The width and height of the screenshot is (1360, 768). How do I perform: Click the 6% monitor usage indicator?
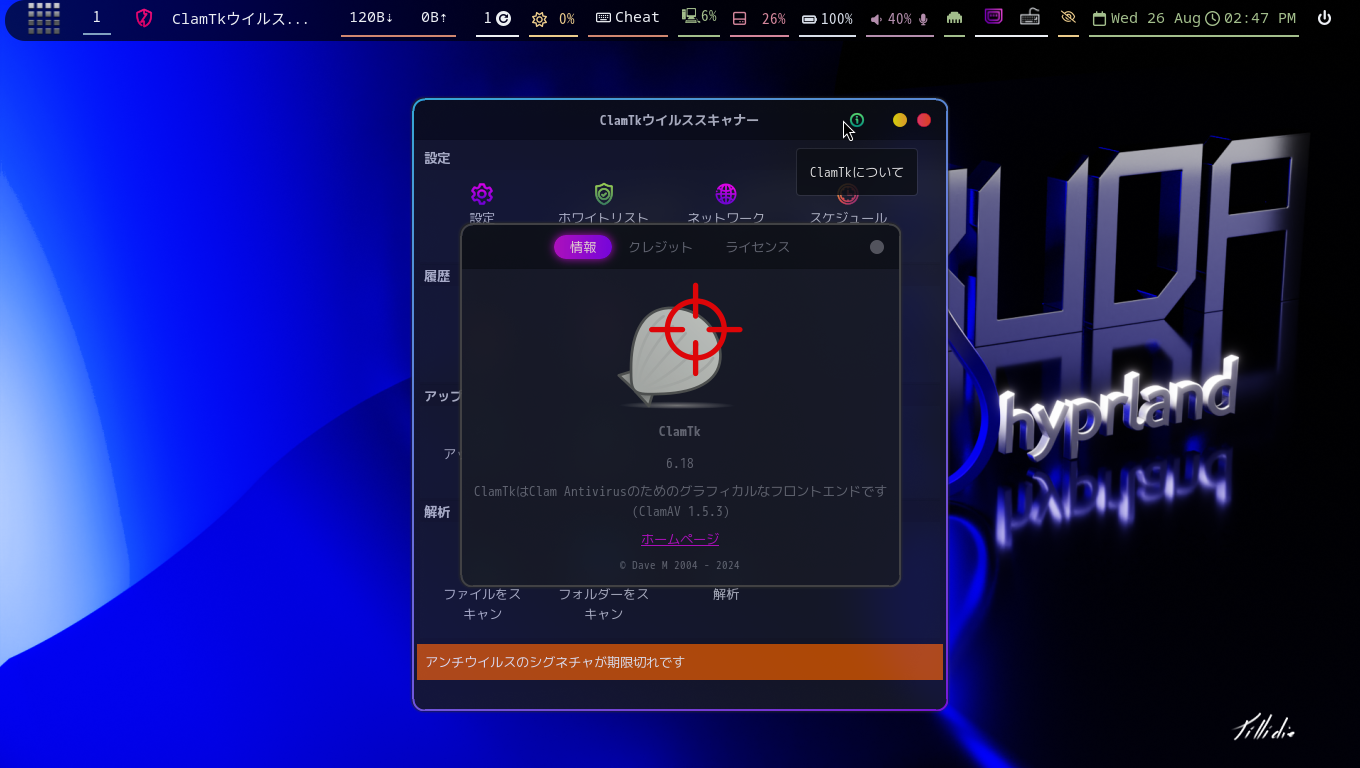click(699, 16)
